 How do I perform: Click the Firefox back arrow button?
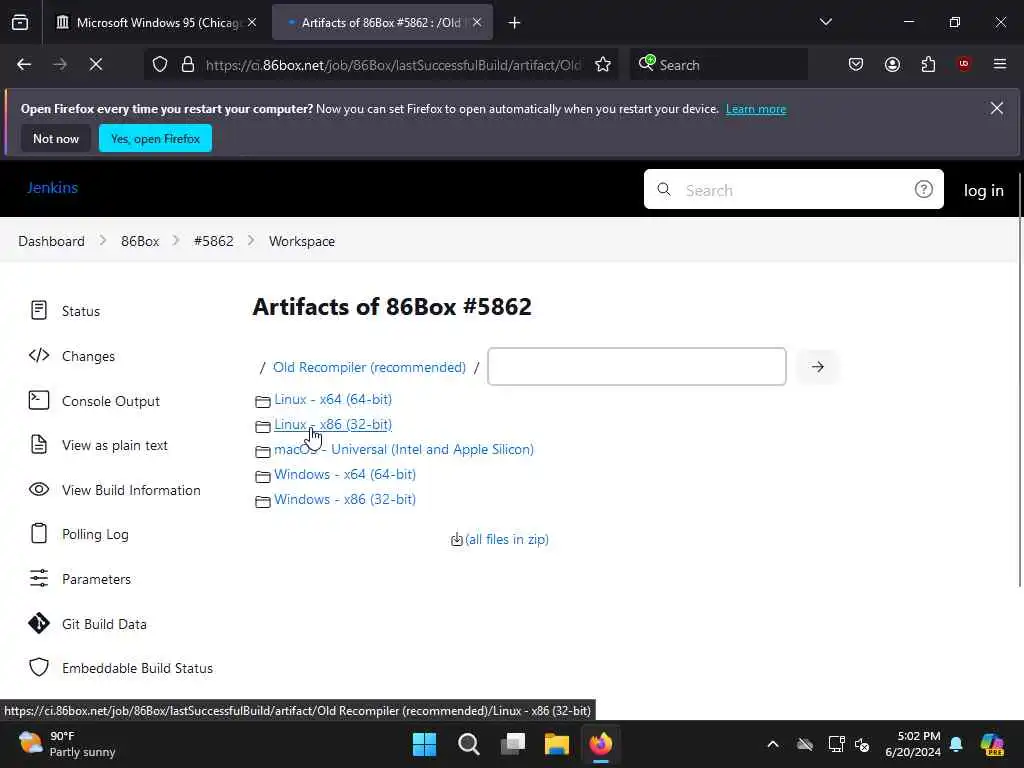(x=24, y=64)
